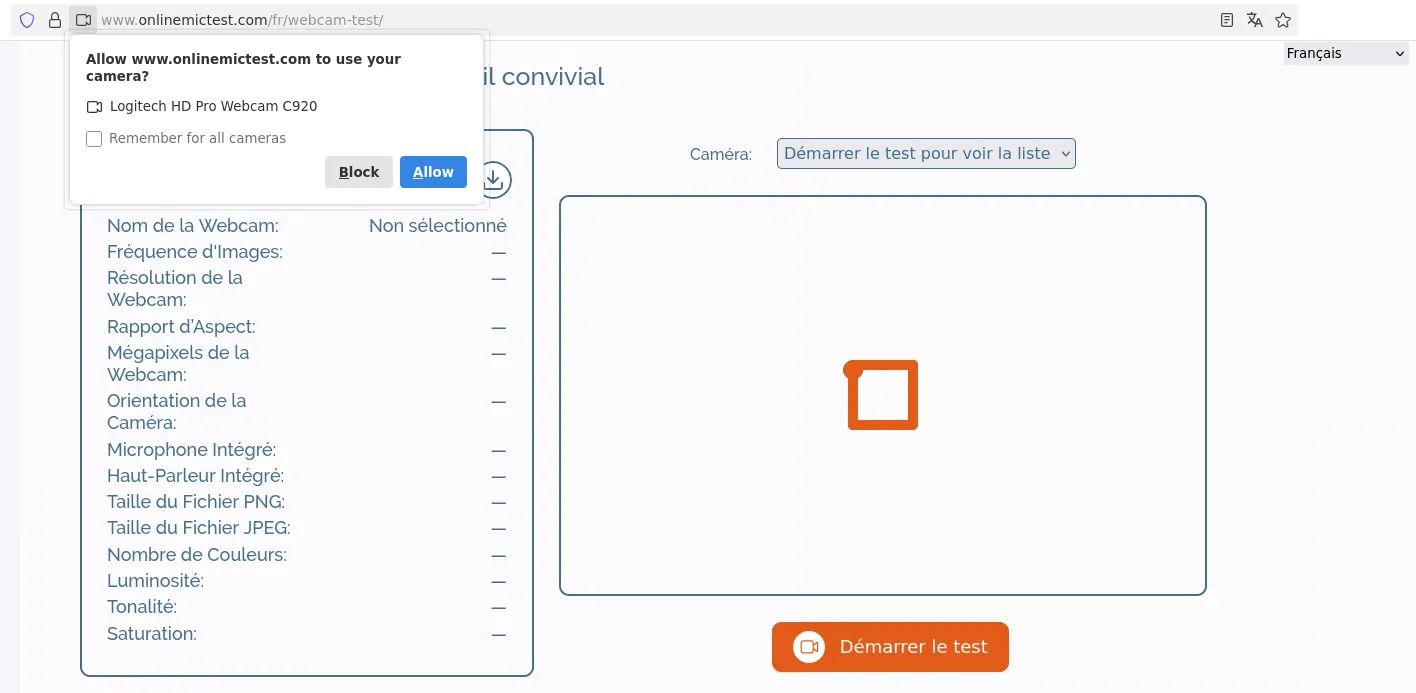1416x693 pixels.
Task: Toggle reader view icon in address bar
Action: (1227, 20)
